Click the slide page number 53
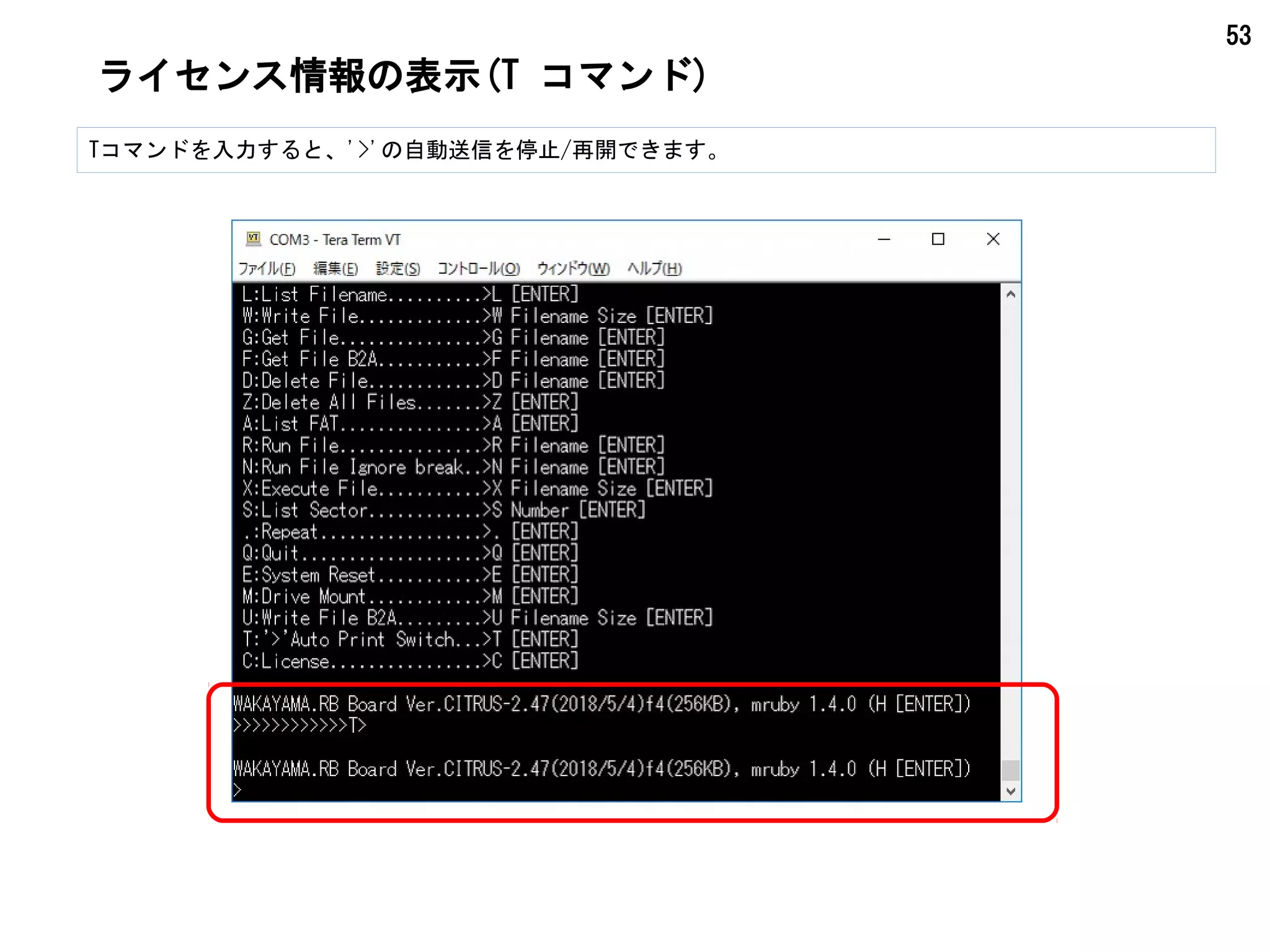The image size is (1270, 952). (1238, 35)
